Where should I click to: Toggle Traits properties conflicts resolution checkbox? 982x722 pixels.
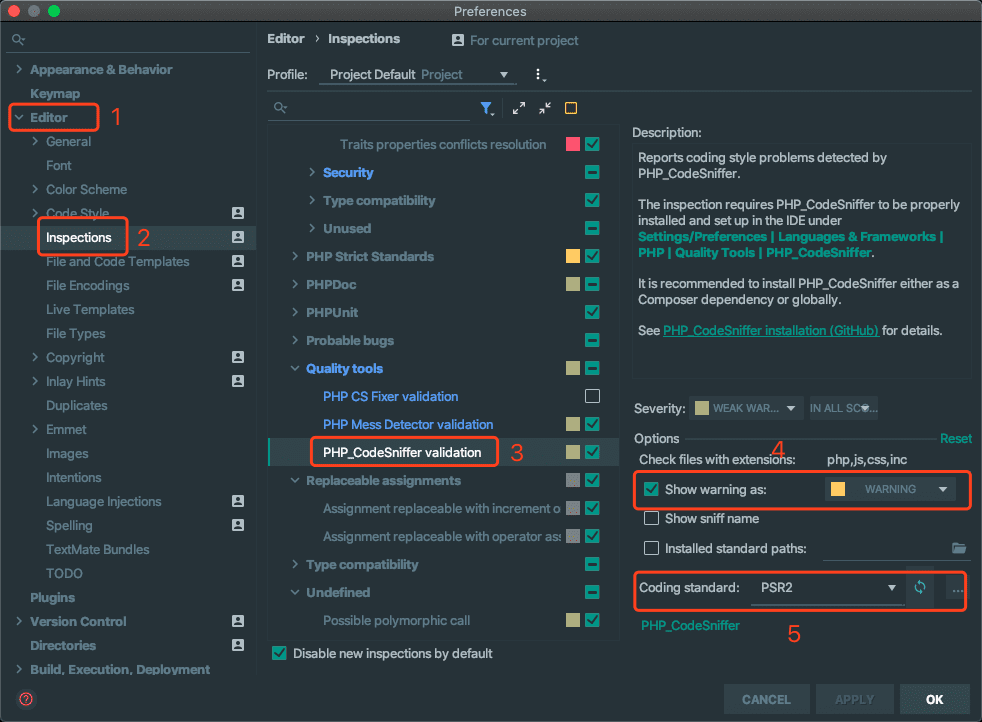592,144
